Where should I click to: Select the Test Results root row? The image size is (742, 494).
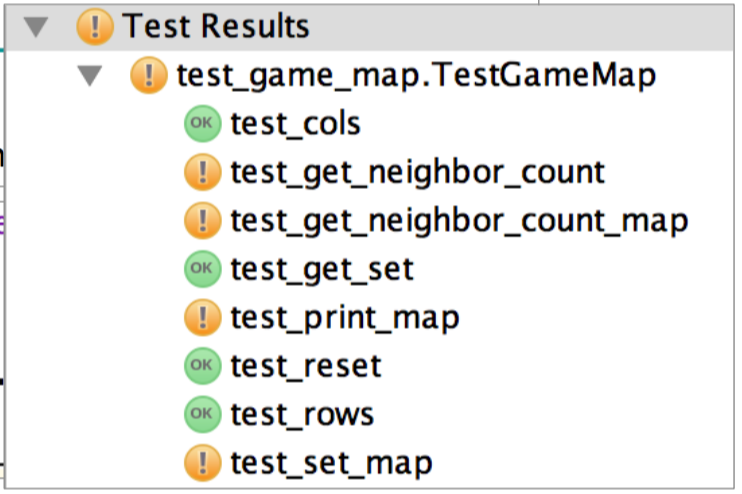[216, 27]
